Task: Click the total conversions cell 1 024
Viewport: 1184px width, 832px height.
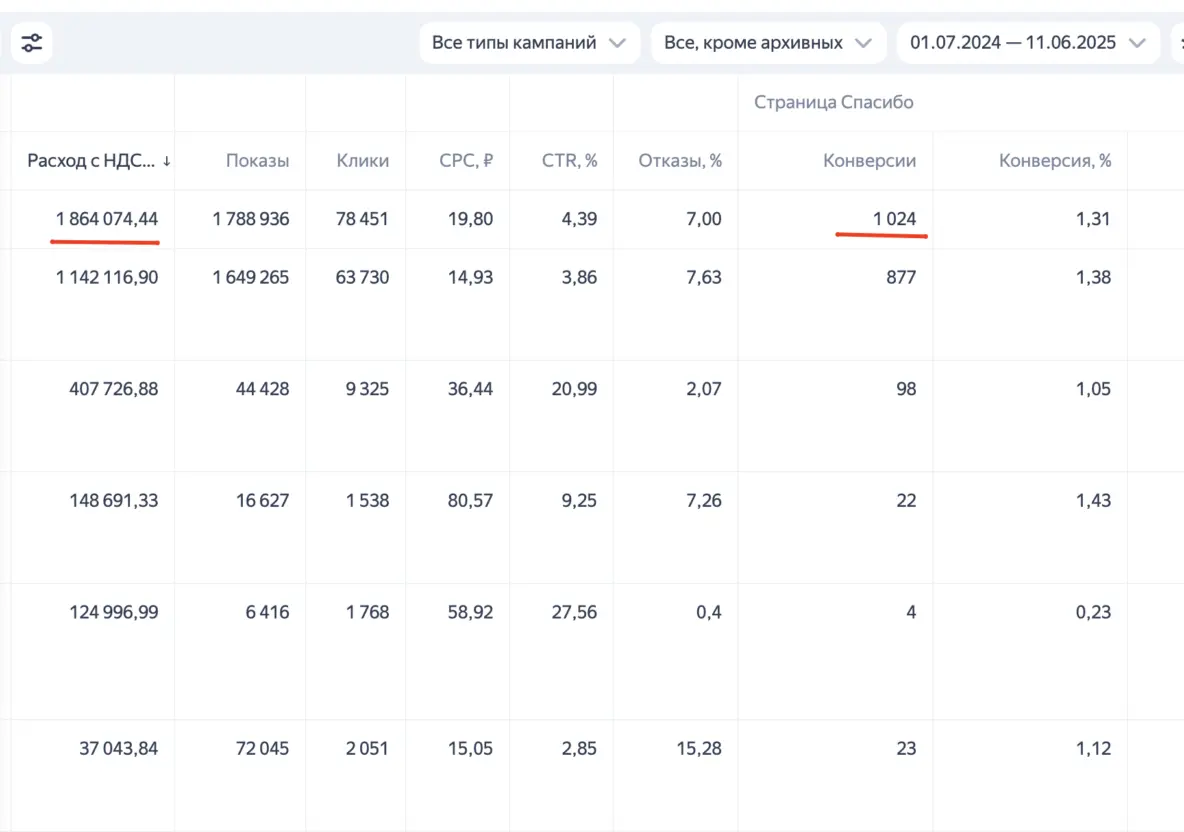Action: 894,219
